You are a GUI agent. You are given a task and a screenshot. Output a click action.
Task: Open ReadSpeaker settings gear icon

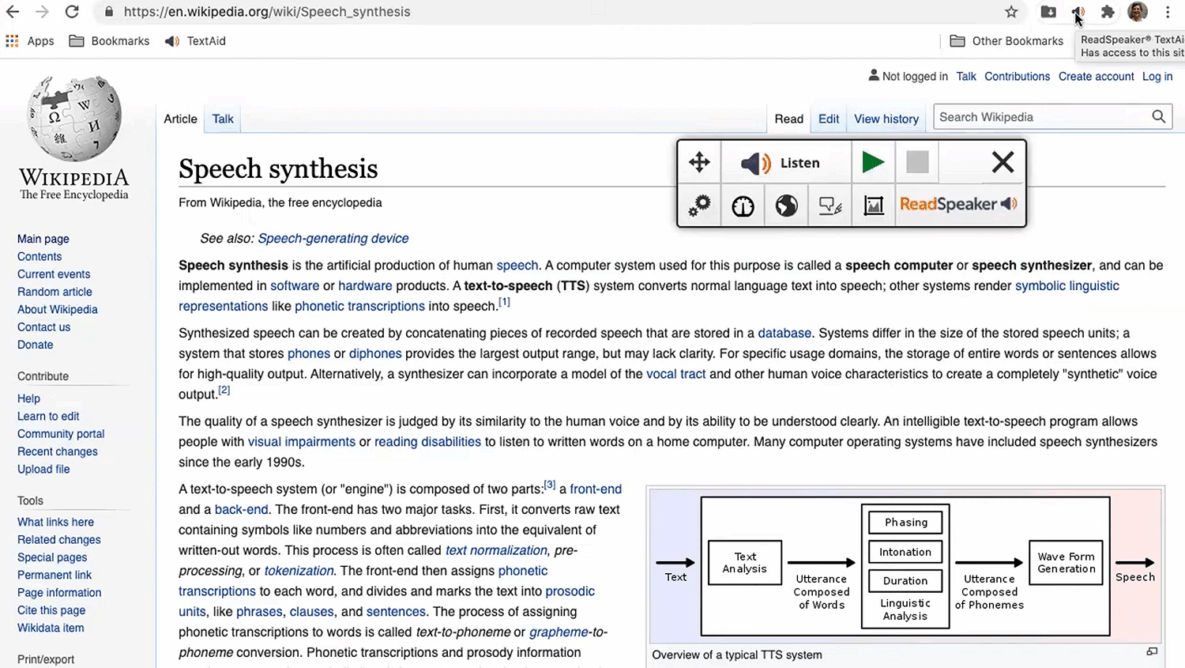(x=699, y=205)
